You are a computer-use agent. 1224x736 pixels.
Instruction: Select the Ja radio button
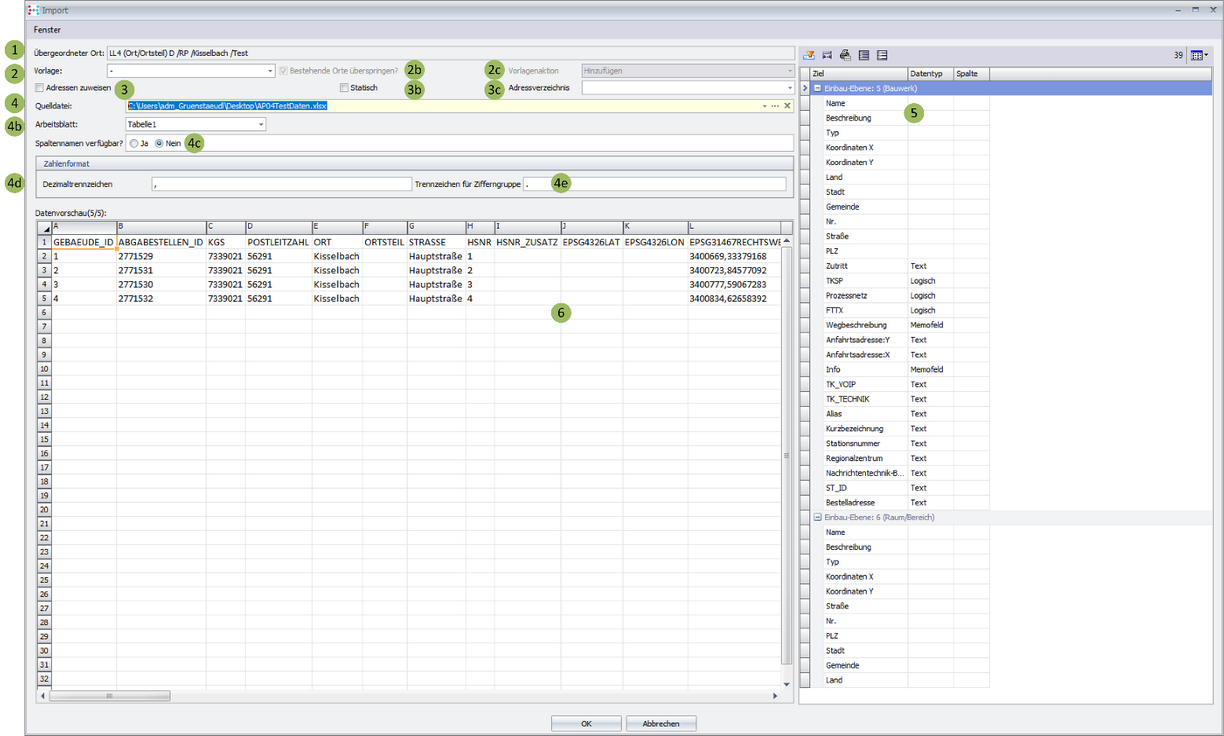pyautogui.click(x=133, y=143)
